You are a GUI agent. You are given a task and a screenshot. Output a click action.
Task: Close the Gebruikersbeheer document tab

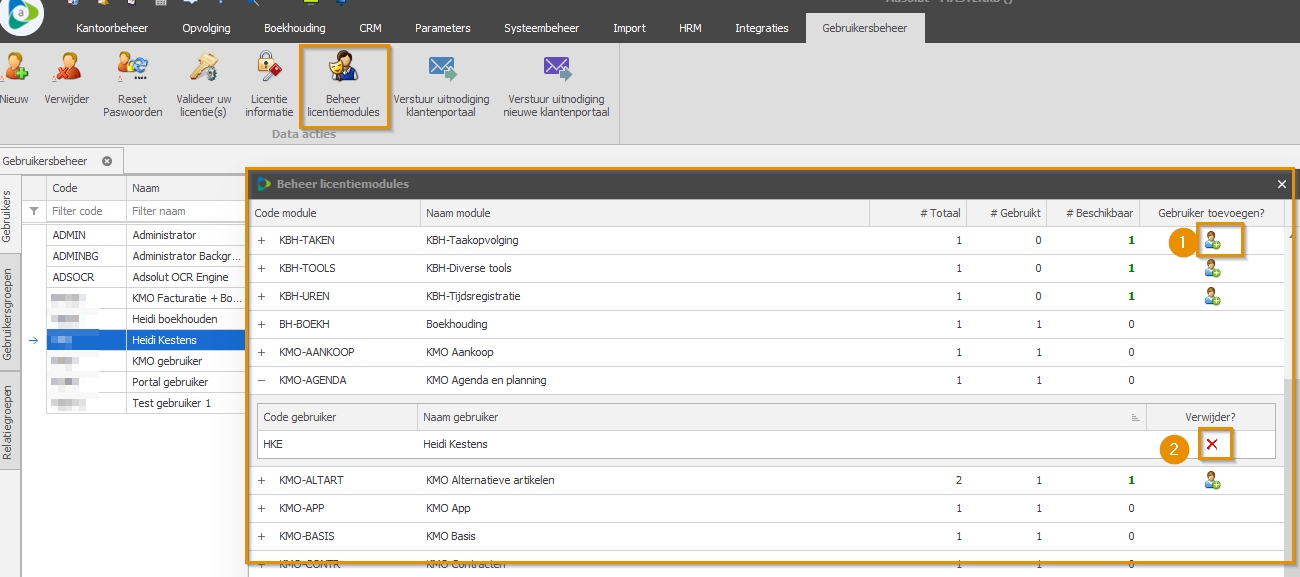click(107, 161)
